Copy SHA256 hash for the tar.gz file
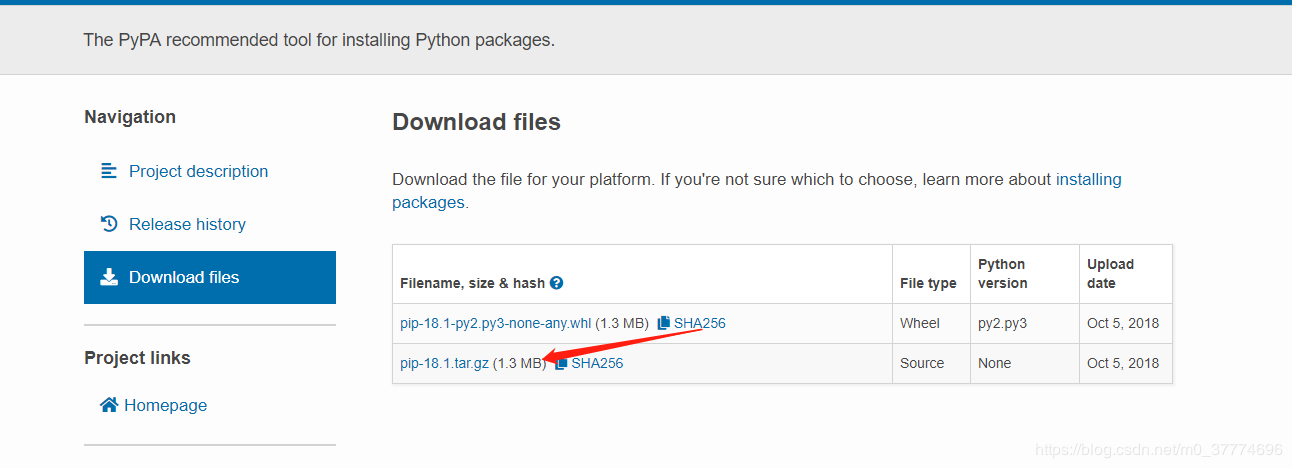This screenshot has height=468, width=1292. [597, 363]
